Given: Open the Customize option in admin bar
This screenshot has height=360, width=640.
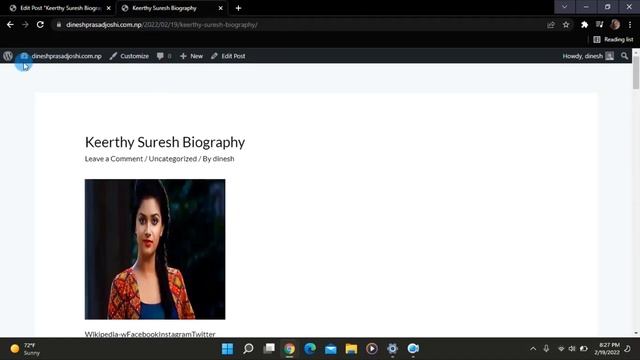Looking at the screenshot, I should click(129, 56).
